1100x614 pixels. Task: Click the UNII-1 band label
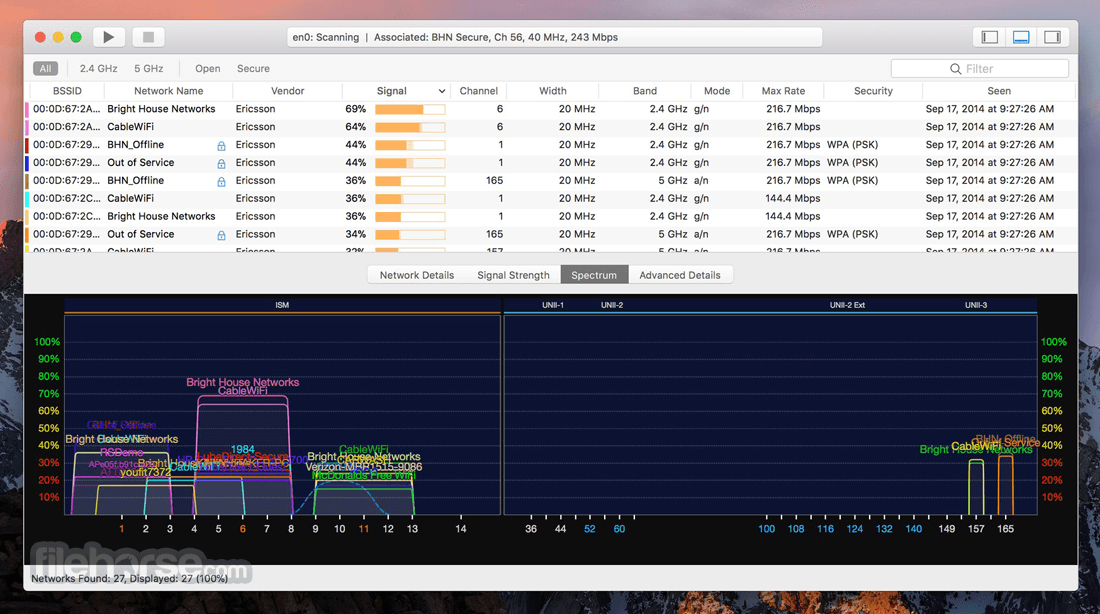pyautogui.click(x=553, y=305)
